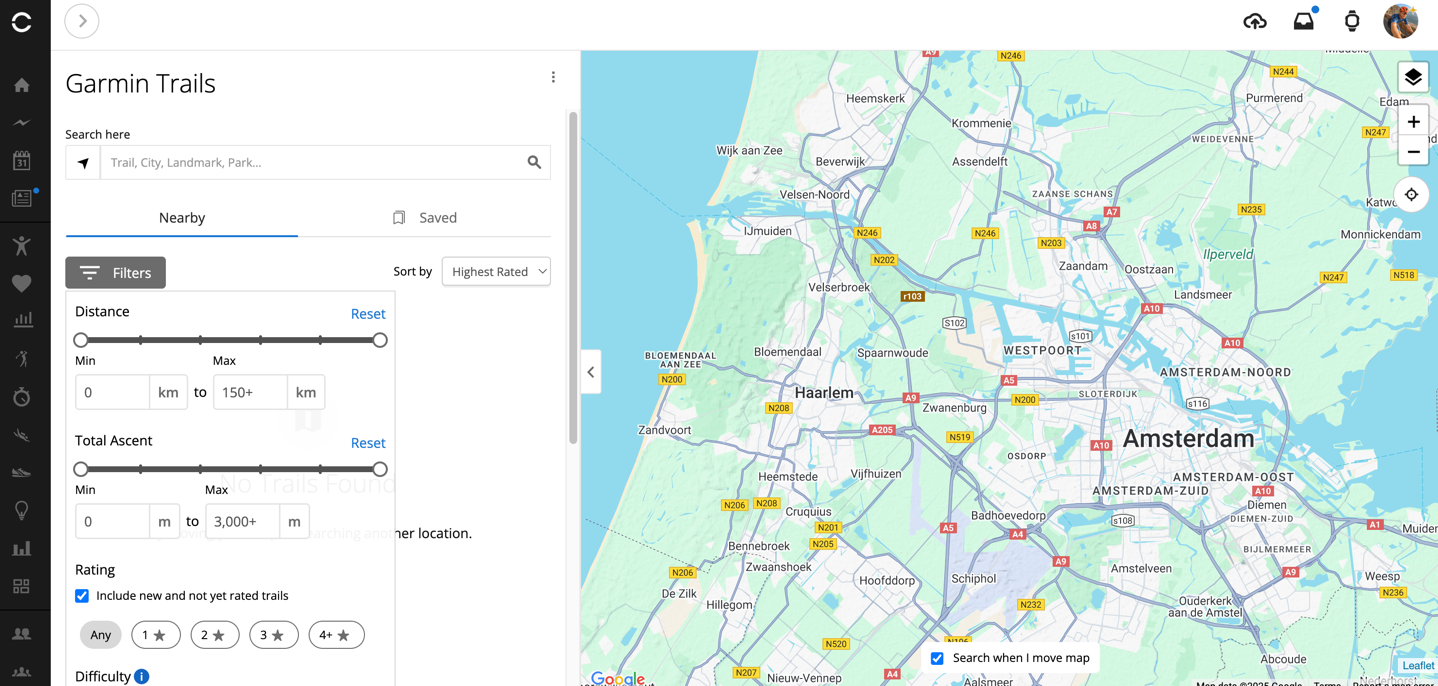Click the Total Ascent slider maximum handle

380,469
